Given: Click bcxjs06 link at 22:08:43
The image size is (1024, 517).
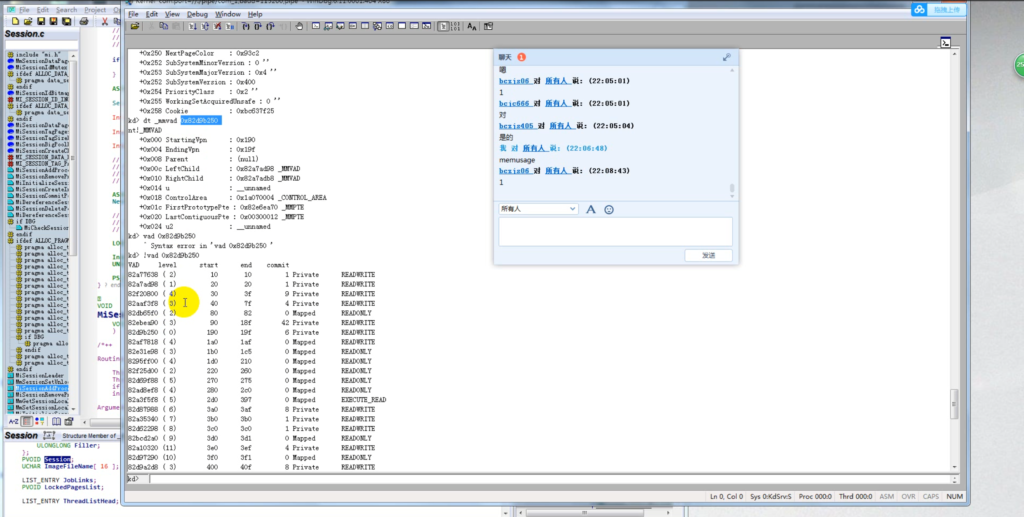Looking at the screenshot, I should pyautogui.click(x=514, y=171).
